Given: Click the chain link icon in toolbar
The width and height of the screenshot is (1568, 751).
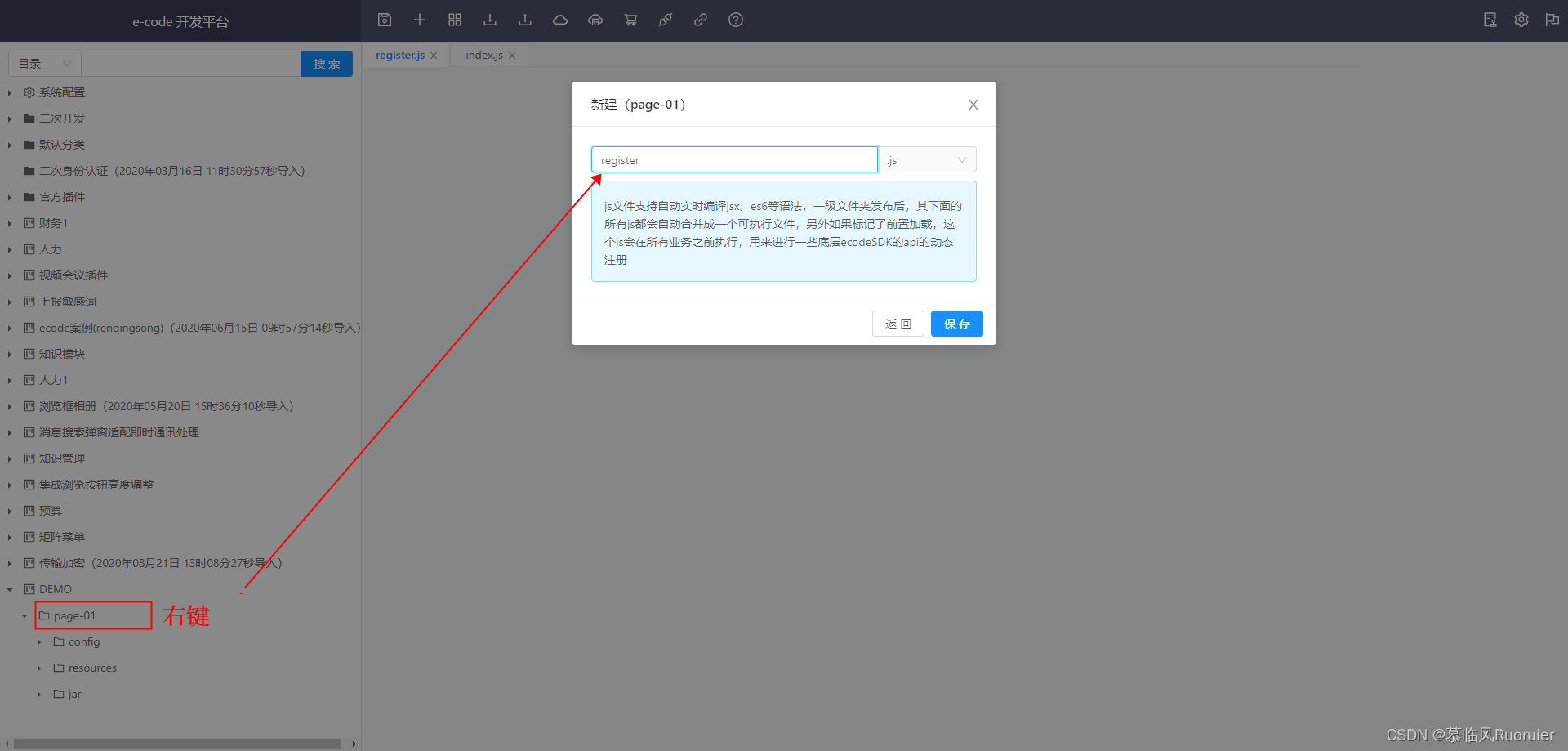Looking at the screenshot, I should pos(701,20).
